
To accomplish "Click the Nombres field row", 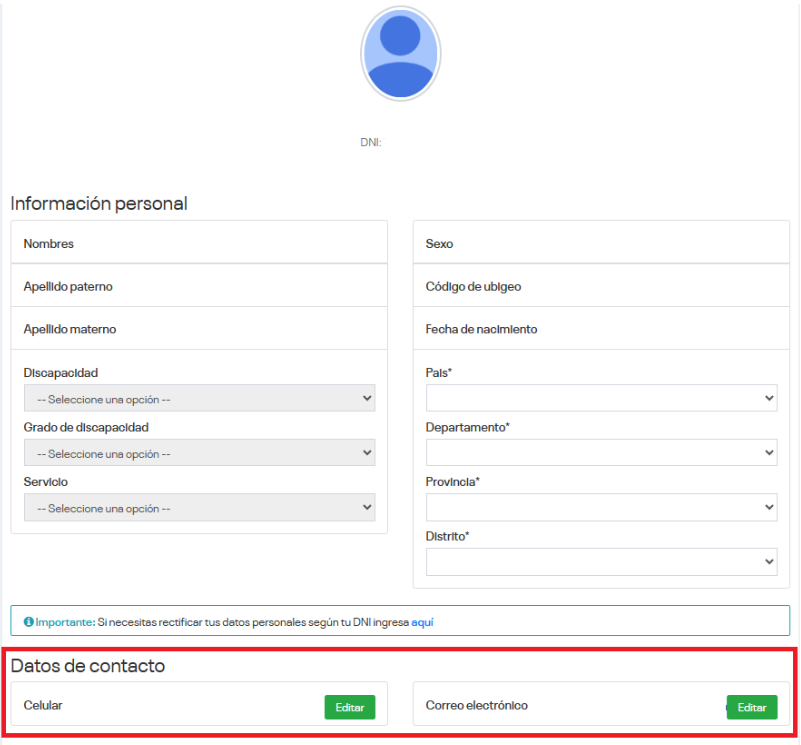I will [199, 243].
